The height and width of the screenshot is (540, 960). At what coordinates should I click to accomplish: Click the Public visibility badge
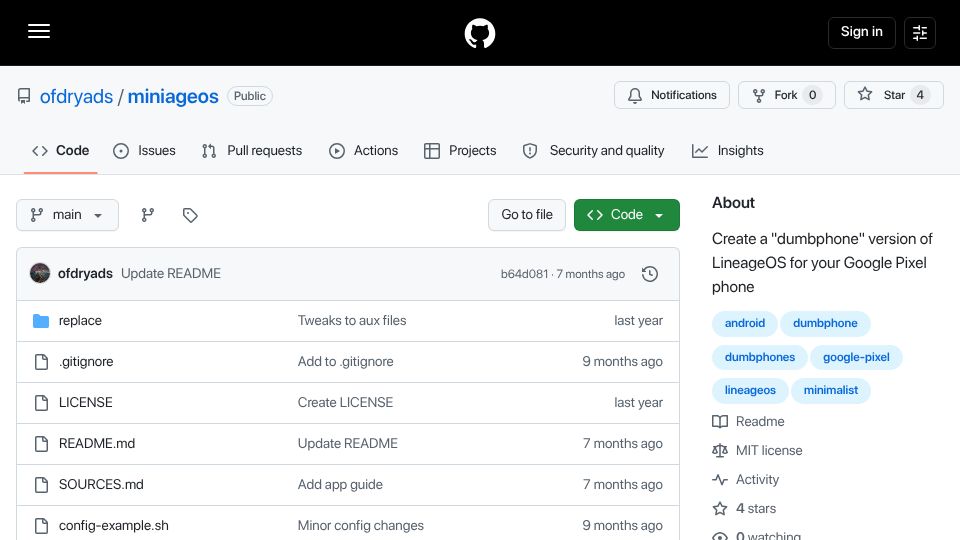(x=250, y=96)
